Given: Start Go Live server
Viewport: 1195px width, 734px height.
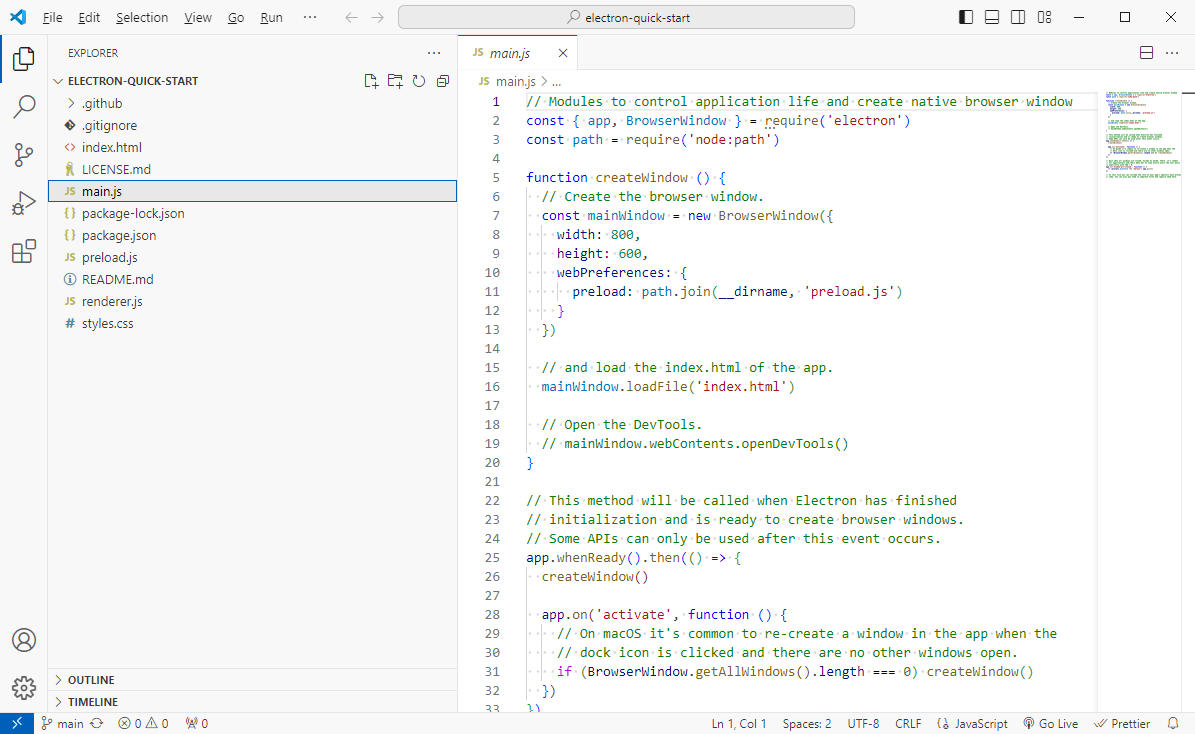Looking at the screenshot, I should coord(1050,723).
